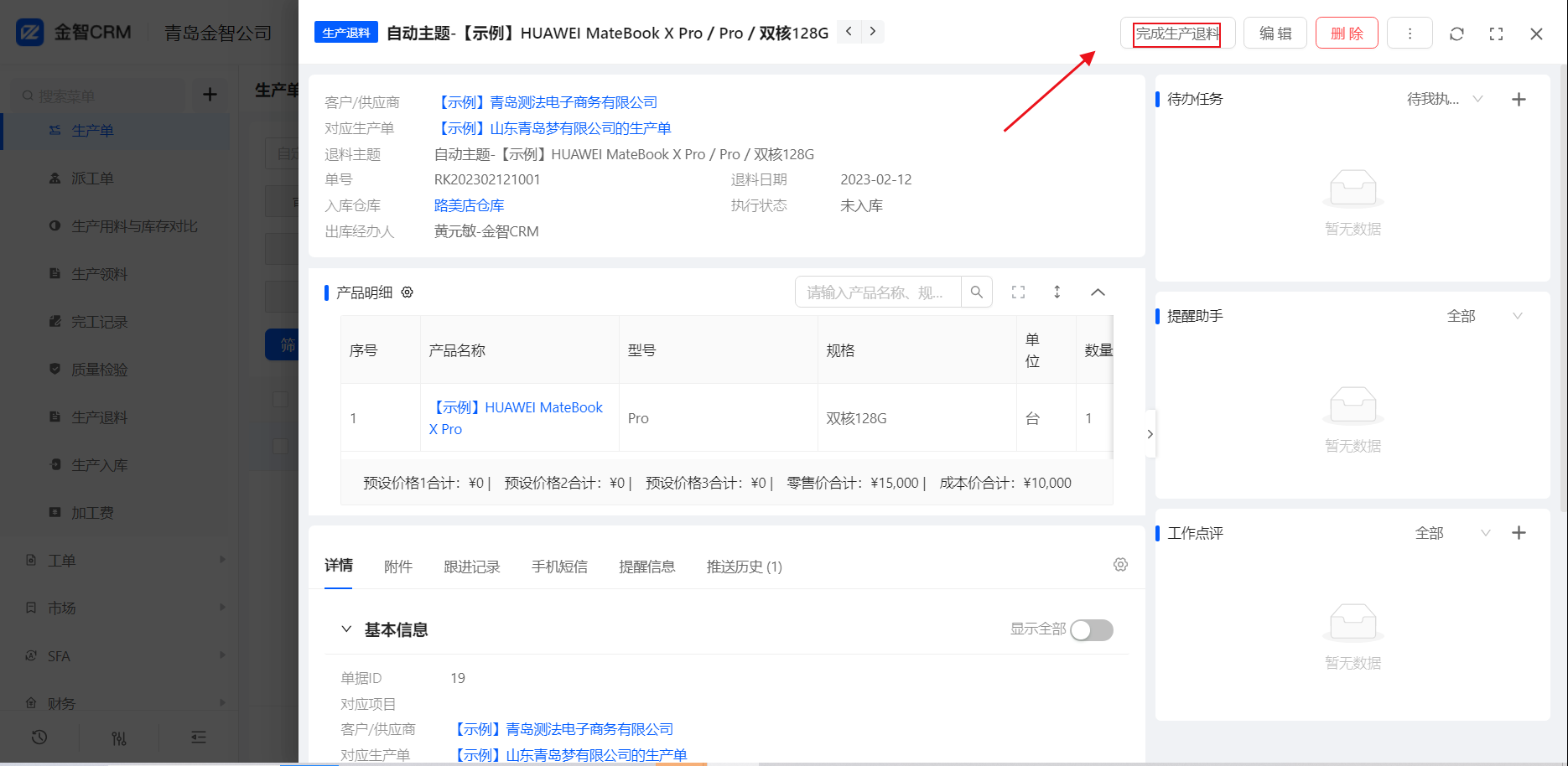Close the detail panel
The image size is (1568, 766).
tap(1536, 34)
